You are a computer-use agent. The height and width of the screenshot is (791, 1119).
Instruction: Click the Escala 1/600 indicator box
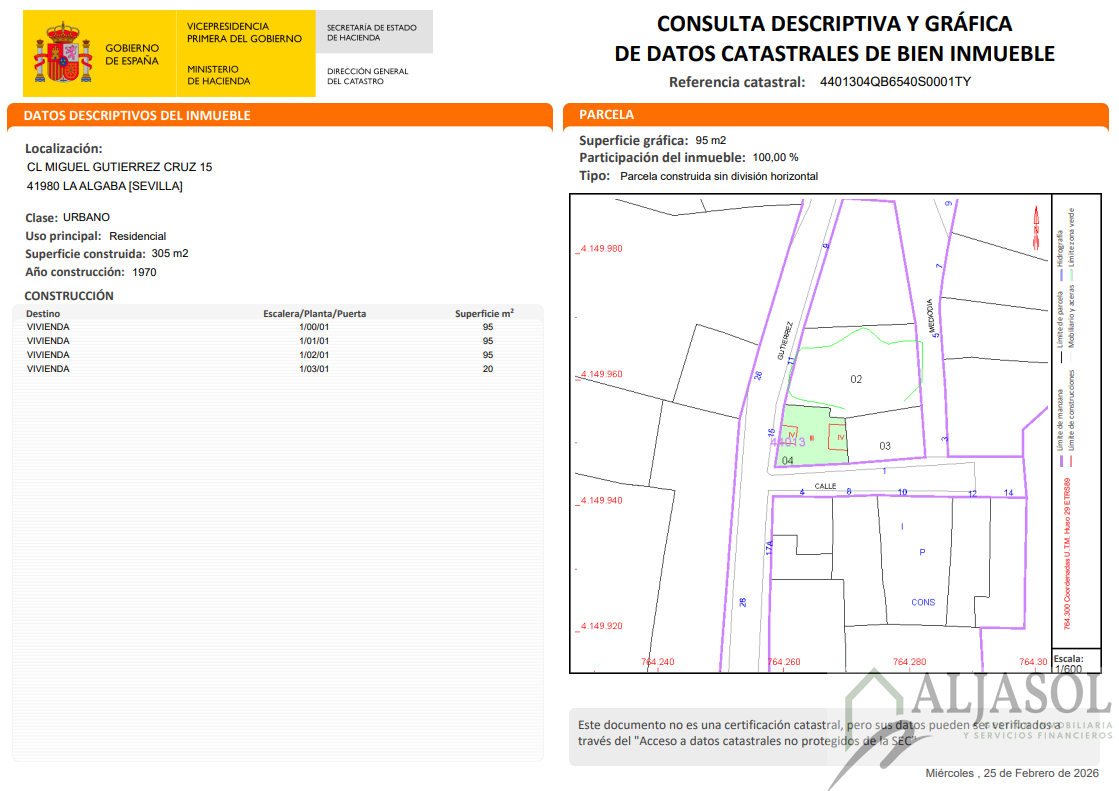(x=1078, y=662)
